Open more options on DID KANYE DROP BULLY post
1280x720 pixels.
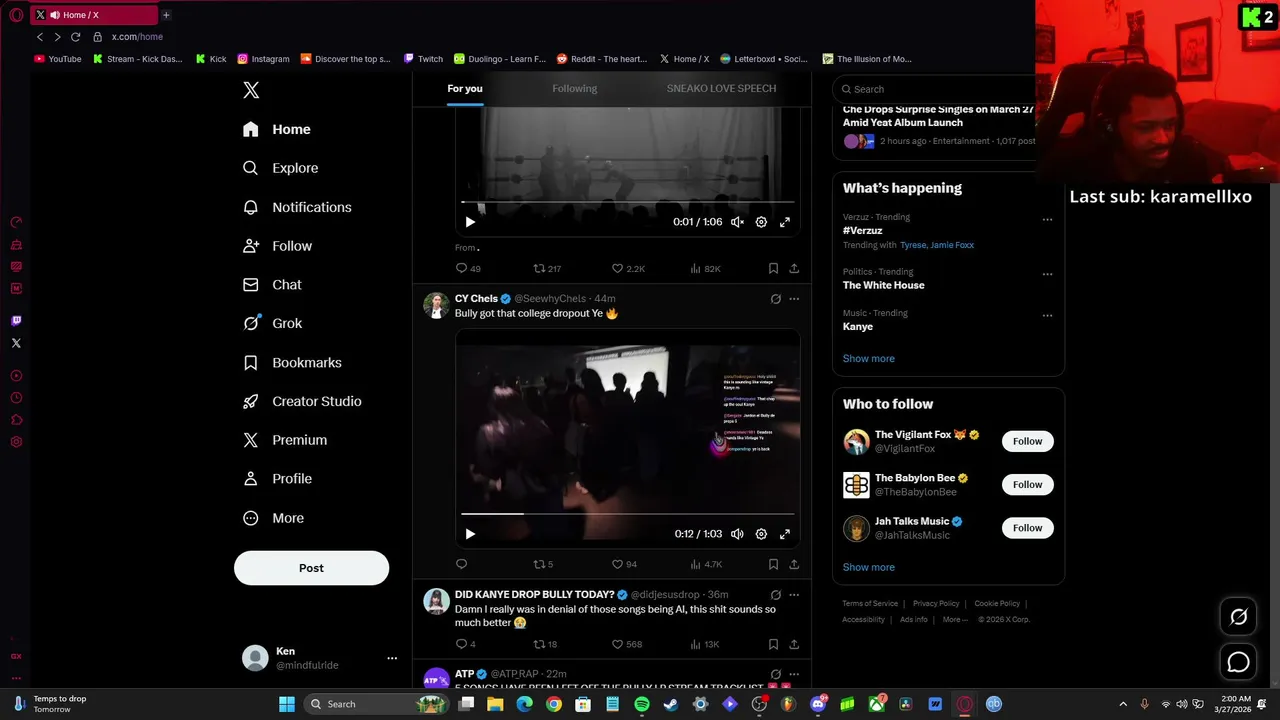coord(794,595)
